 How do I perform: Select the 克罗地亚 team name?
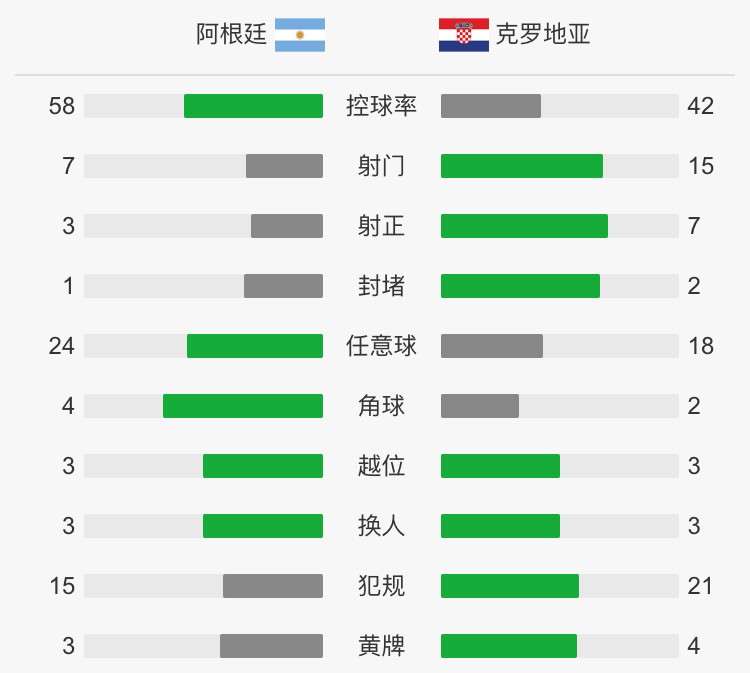(x=543, y=34)
